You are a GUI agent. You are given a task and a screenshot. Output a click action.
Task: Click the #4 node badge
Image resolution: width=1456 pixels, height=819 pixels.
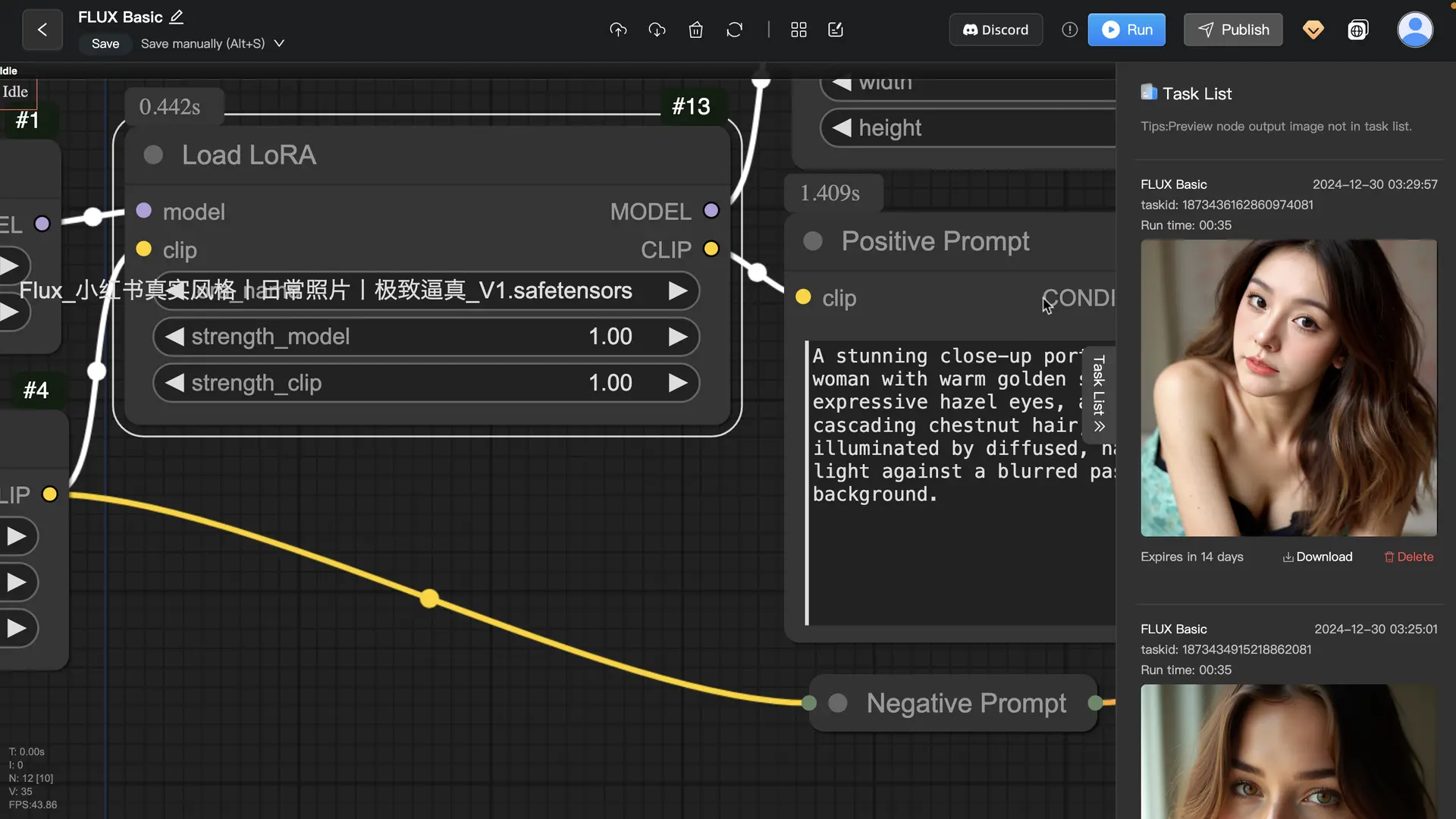tap(36, 390)
